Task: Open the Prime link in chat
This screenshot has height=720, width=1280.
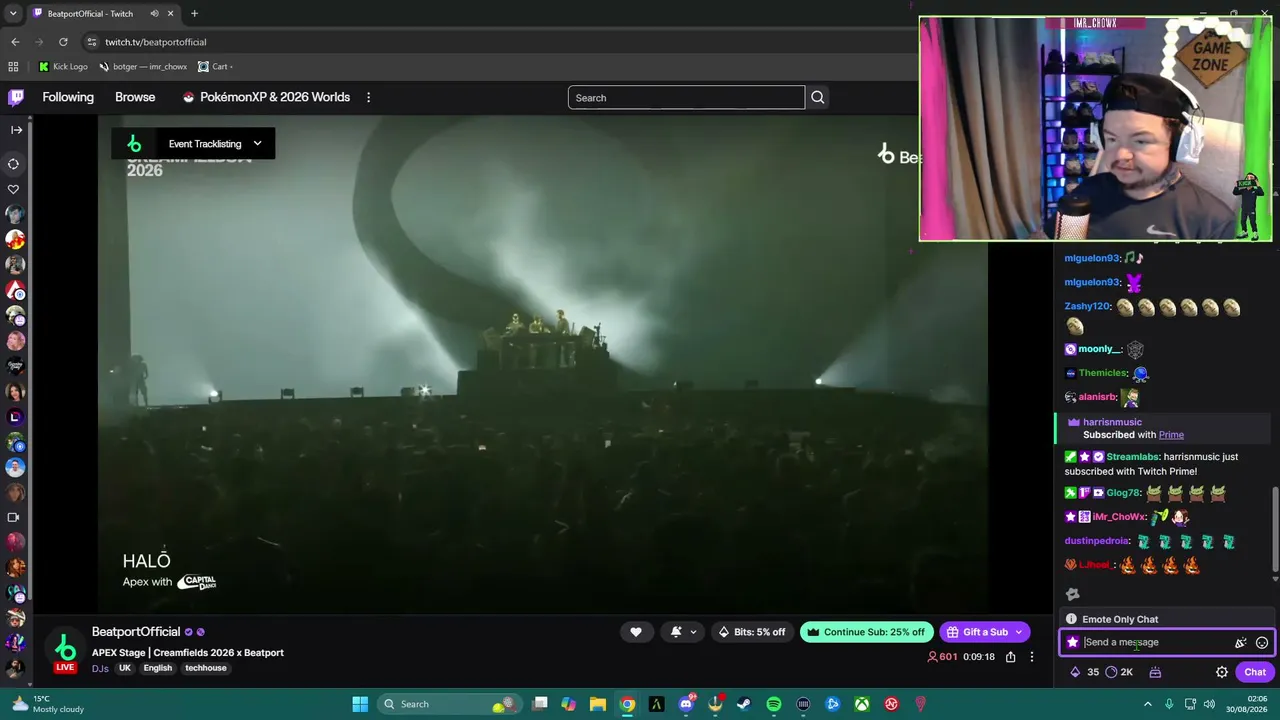Action: click(1171, 435)
